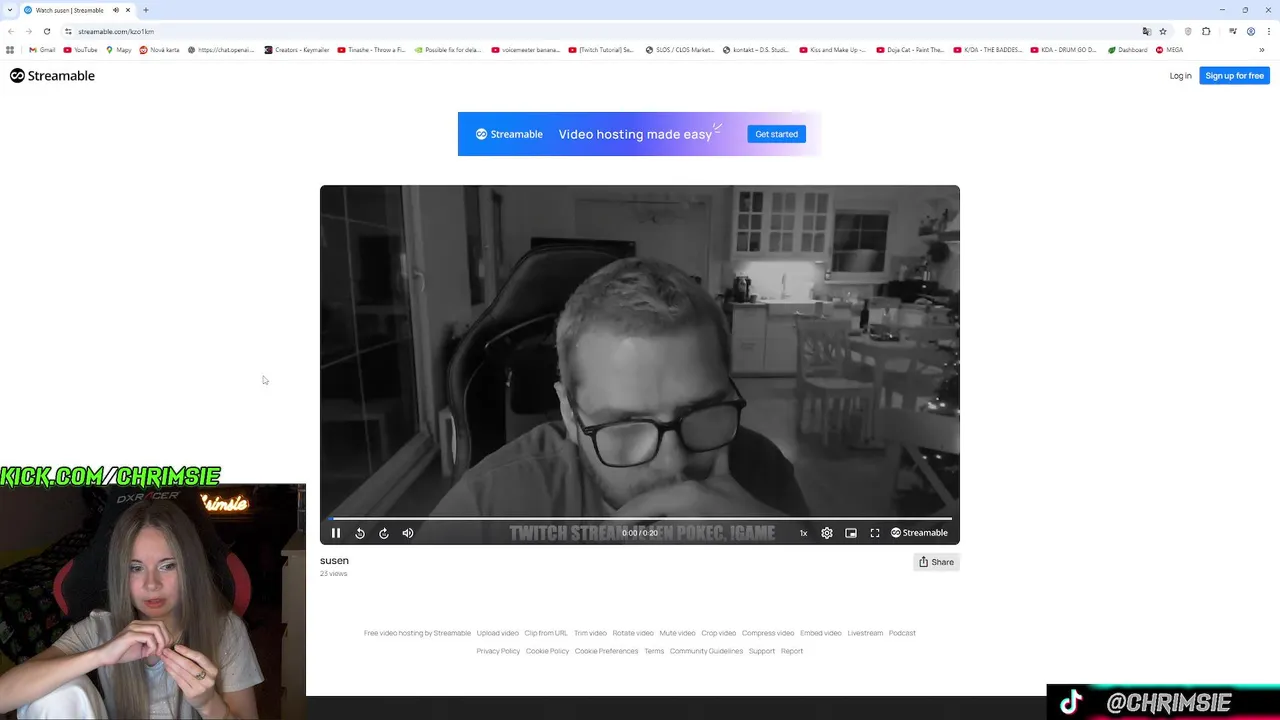Click Free video hosting by Streamable link
The width and height of the screenshot is (1280, 720).
(x=417, y=633)
